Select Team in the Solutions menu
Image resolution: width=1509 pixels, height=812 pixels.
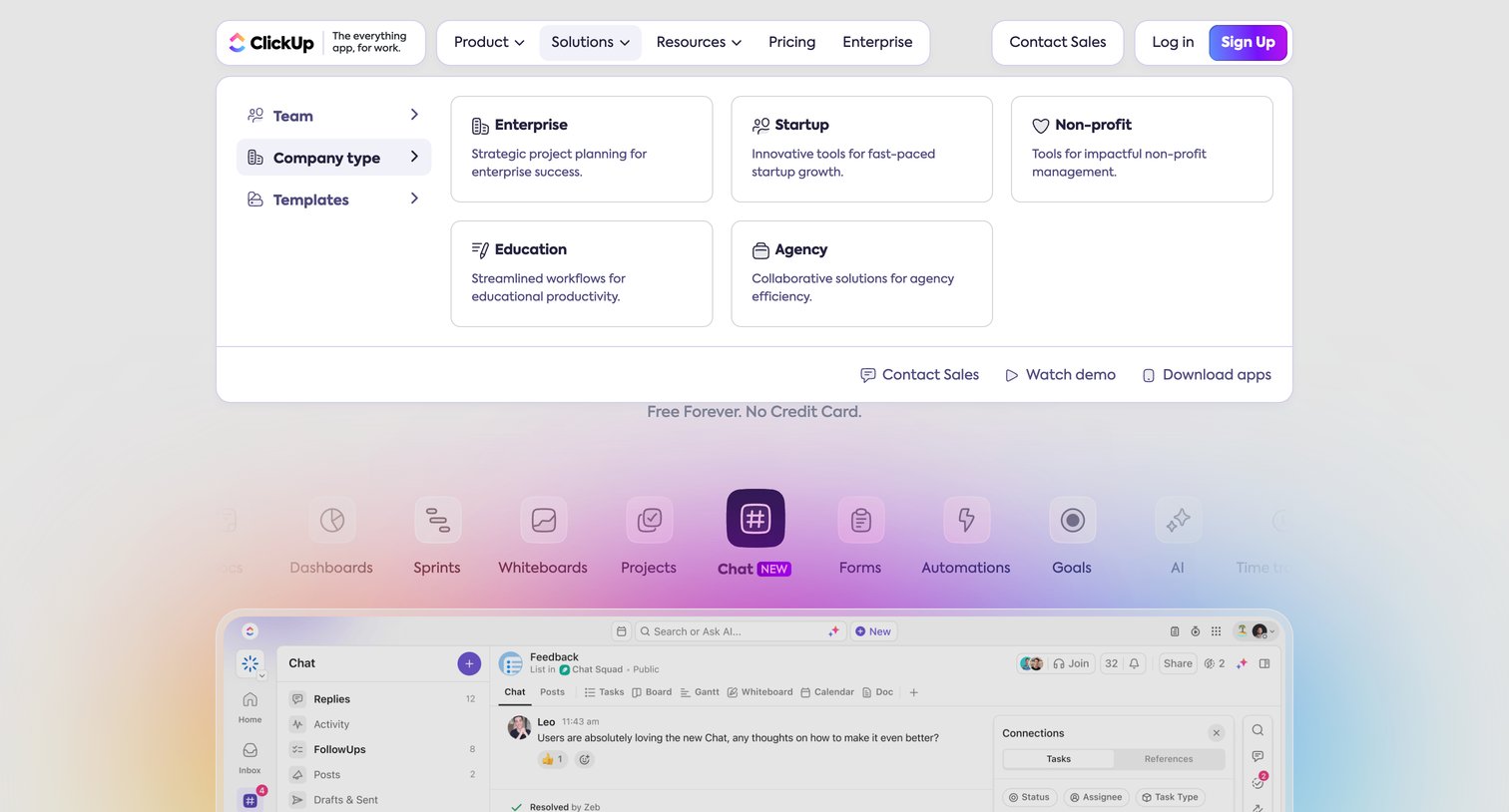333,116
